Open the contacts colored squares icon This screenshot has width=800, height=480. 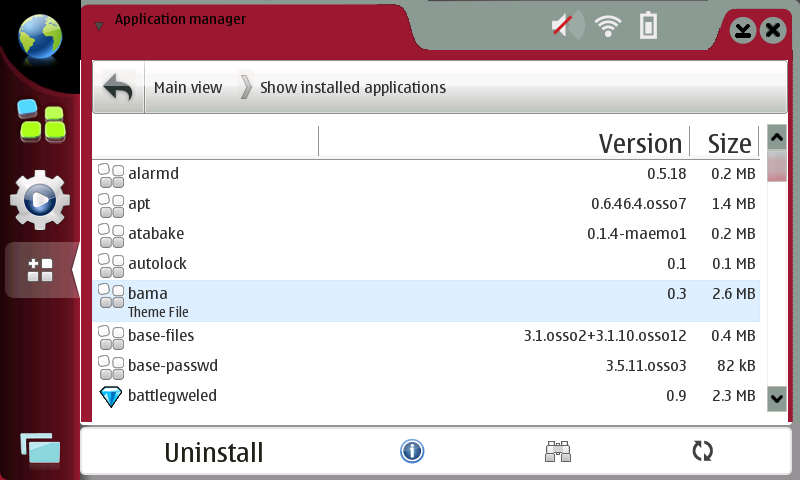pos(39,120)
